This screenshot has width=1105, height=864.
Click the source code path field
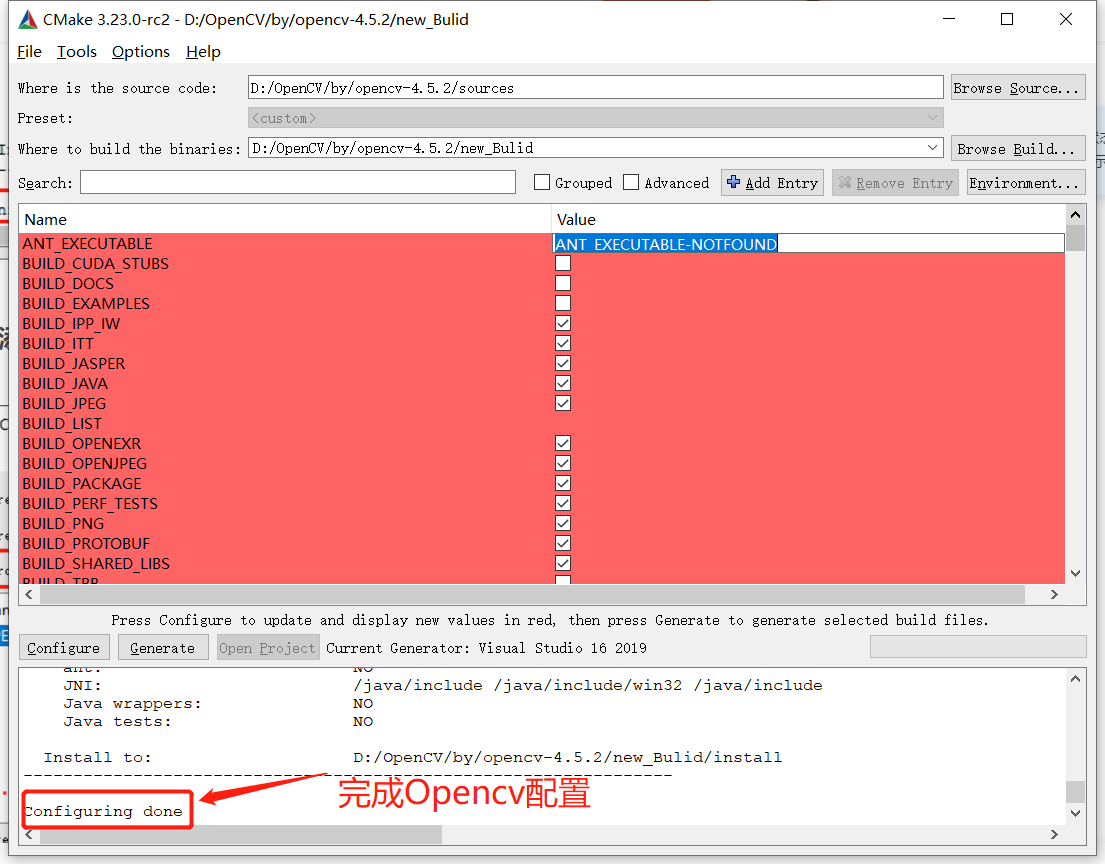595,87
